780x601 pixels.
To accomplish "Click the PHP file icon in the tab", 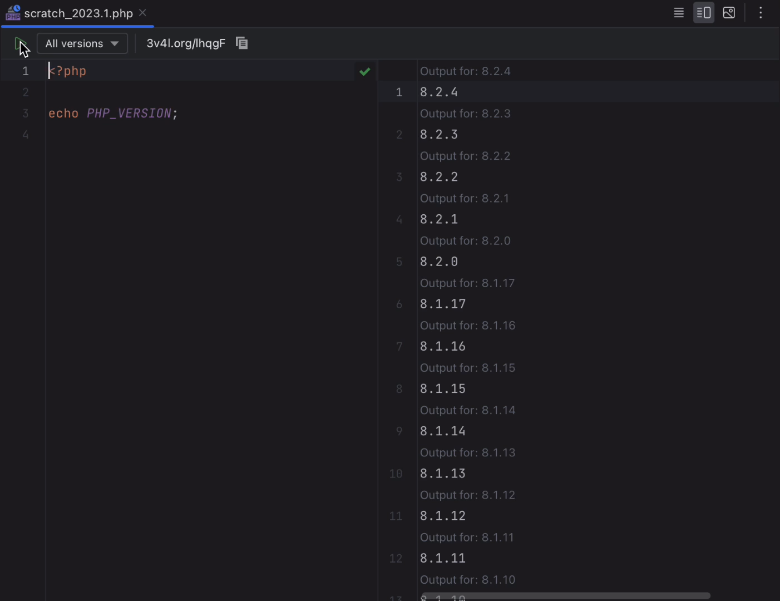I will pos(13,13).
